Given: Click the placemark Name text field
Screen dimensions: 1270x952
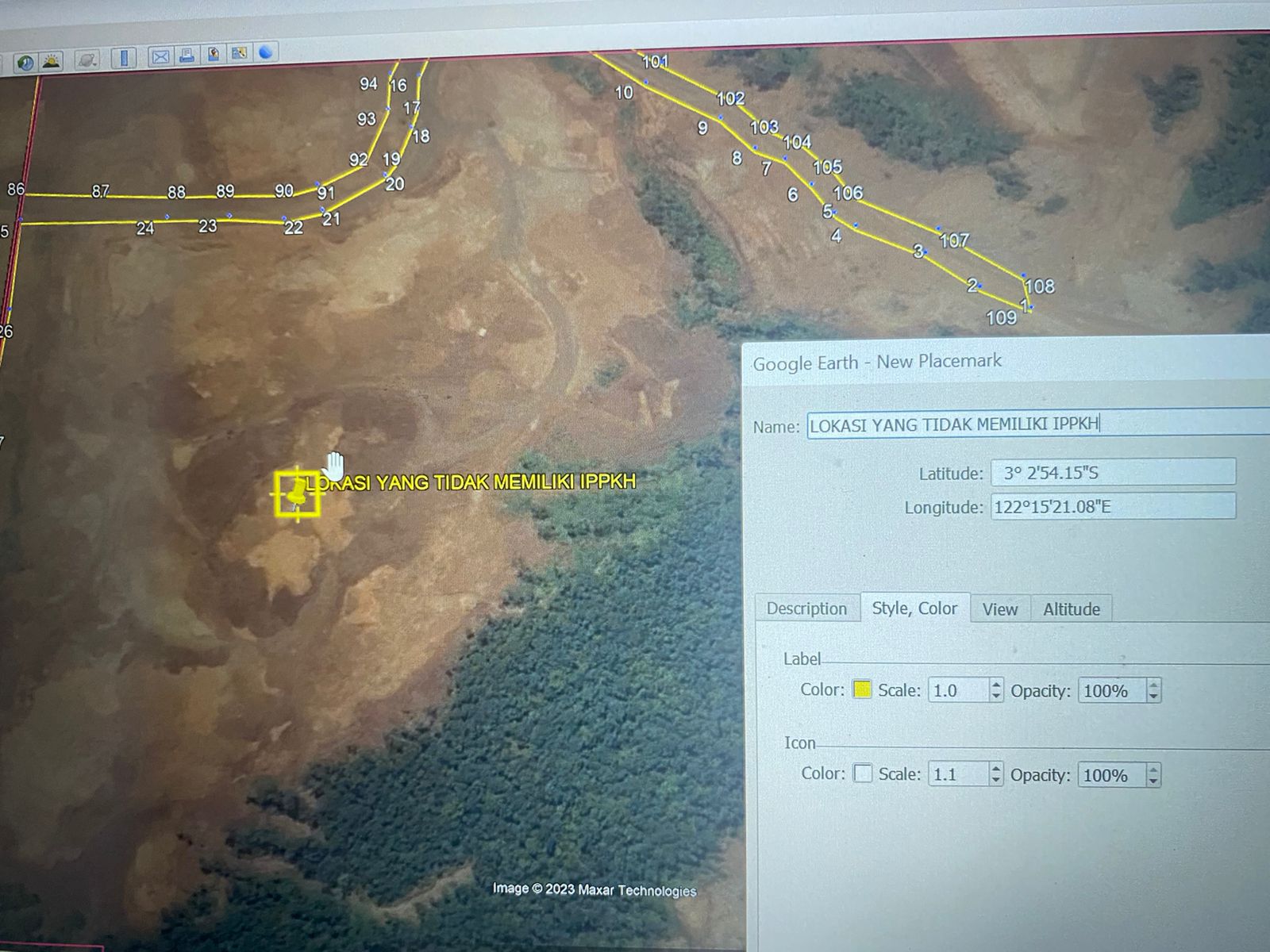Looking at the screenshot, I should click(x=1032, y=424).
